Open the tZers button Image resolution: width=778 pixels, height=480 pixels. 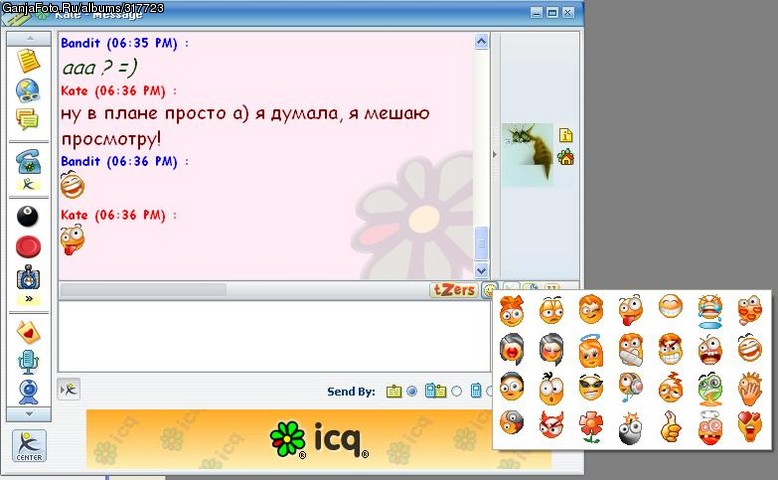[x=454, y=290]
